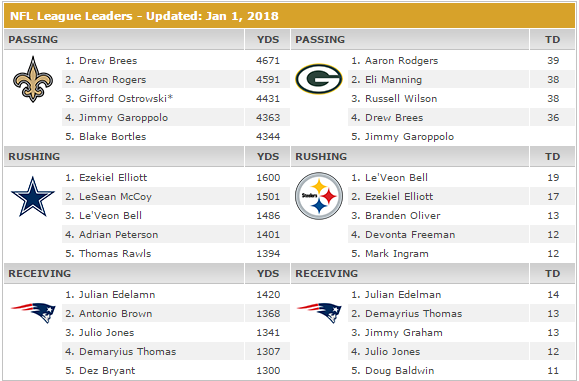The width and height of the screenshot is (579, 381).
Task: Open Julian Edelman in receiving TD list
Action: [x=403, y=295]
